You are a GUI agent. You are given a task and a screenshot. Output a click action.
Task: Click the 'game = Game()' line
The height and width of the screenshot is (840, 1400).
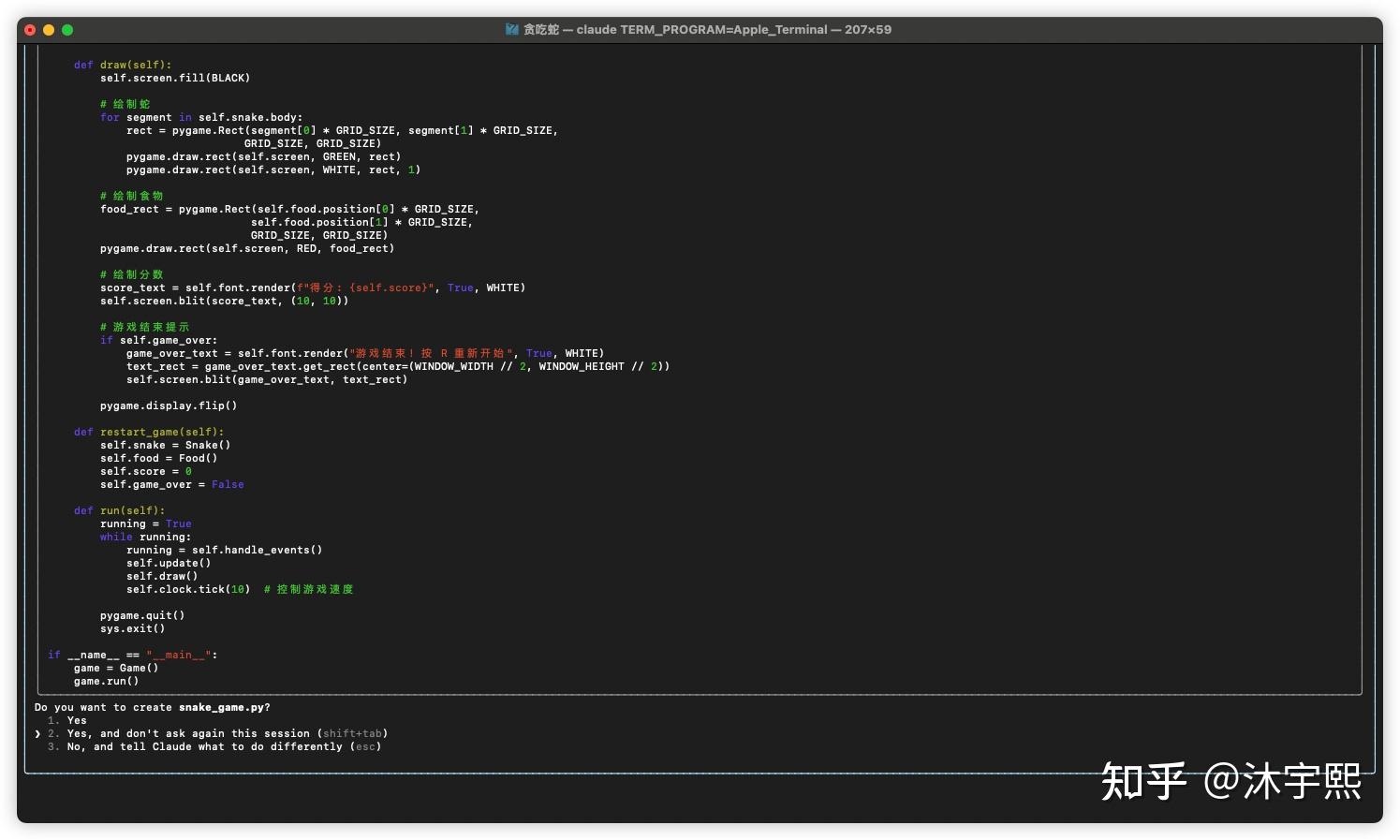116,668
